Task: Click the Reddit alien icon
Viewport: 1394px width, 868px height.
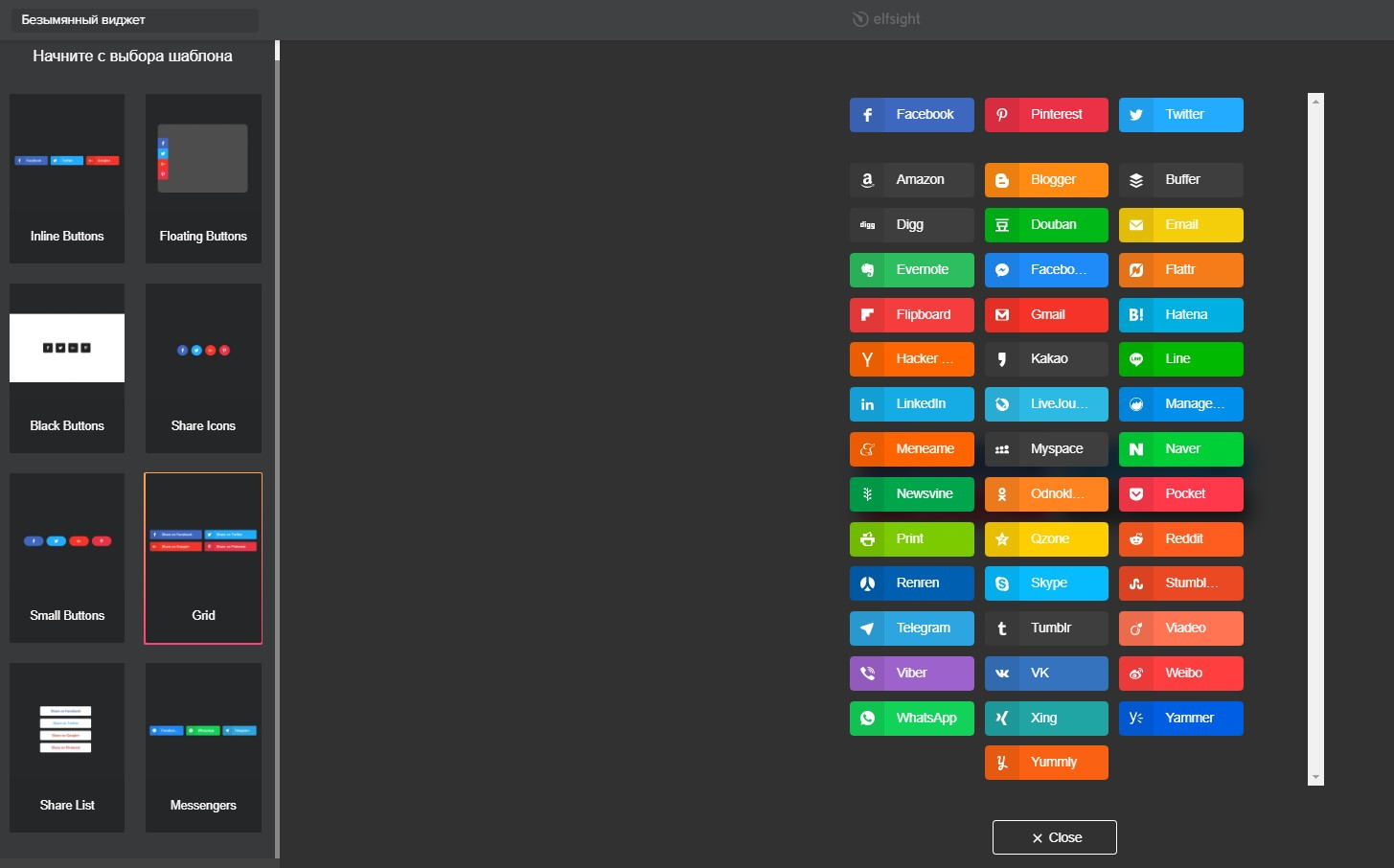Action: 1136,539
